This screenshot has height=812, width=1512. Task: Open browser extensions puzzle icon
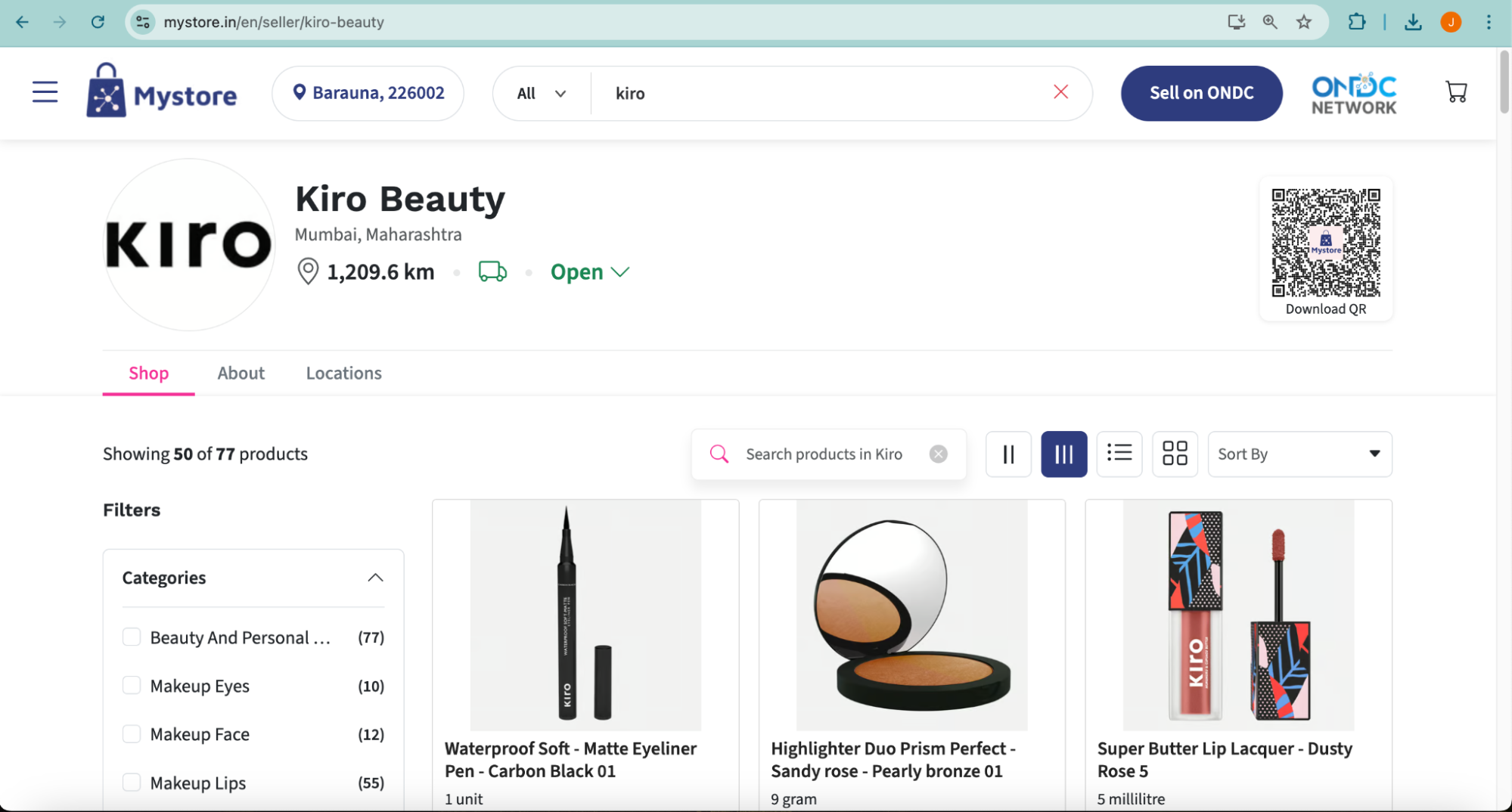tap(1356, 22)
